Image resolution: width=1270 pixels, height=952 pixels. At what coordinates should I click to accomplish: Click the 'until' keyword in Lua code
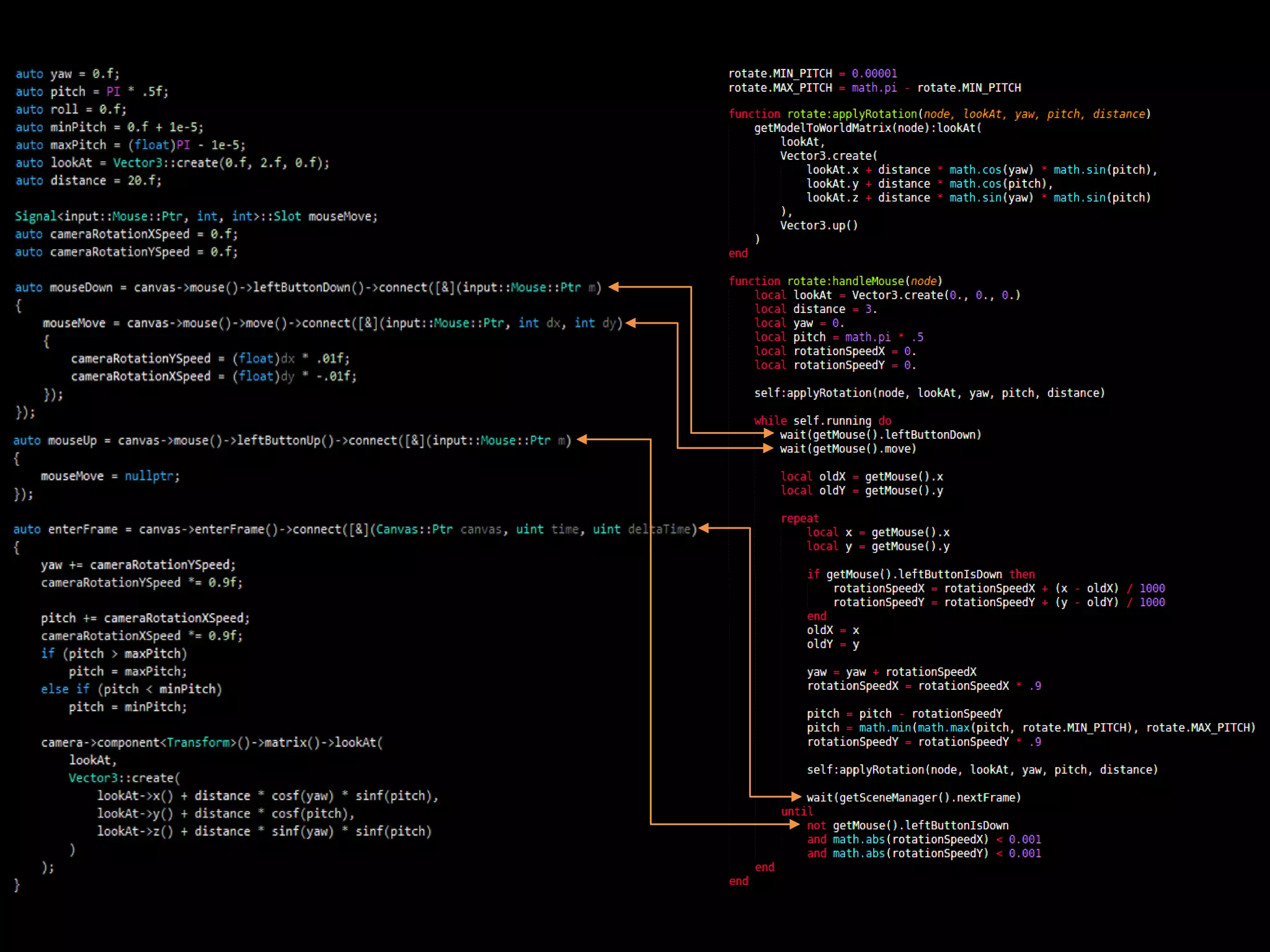[x=796, y=811]
